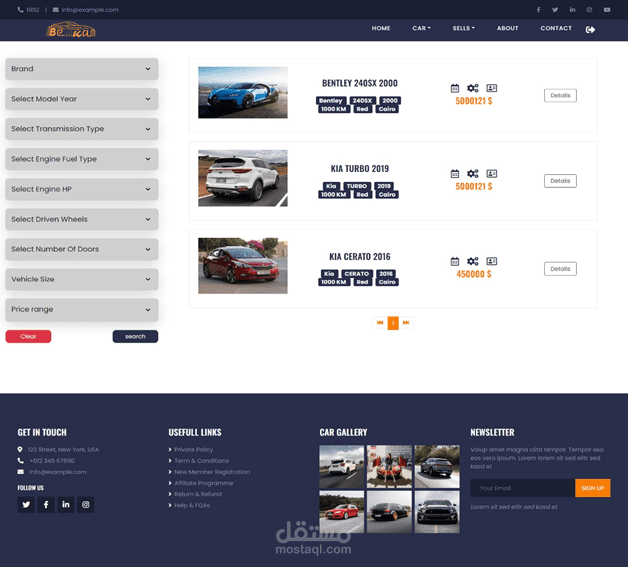The image size is (628, 567).
Task: Expand the SELLS nav menu
Action: (x=463, y=28)
